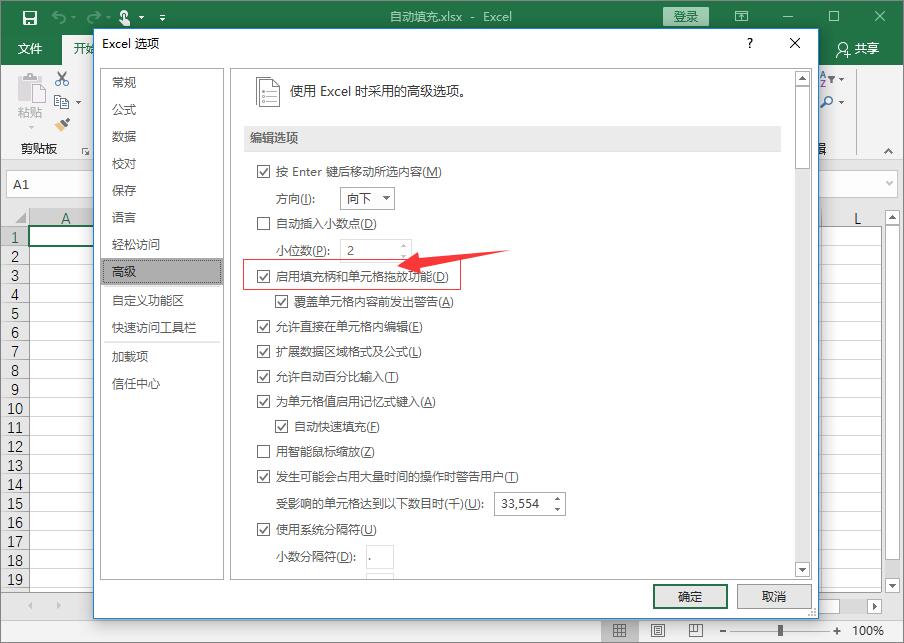Image resolution: width=904 pixels, height=643 pixels.
Task: Toggle 启用填充柄和单元格拖放功能 checkbox
Action: coord(264,276)
